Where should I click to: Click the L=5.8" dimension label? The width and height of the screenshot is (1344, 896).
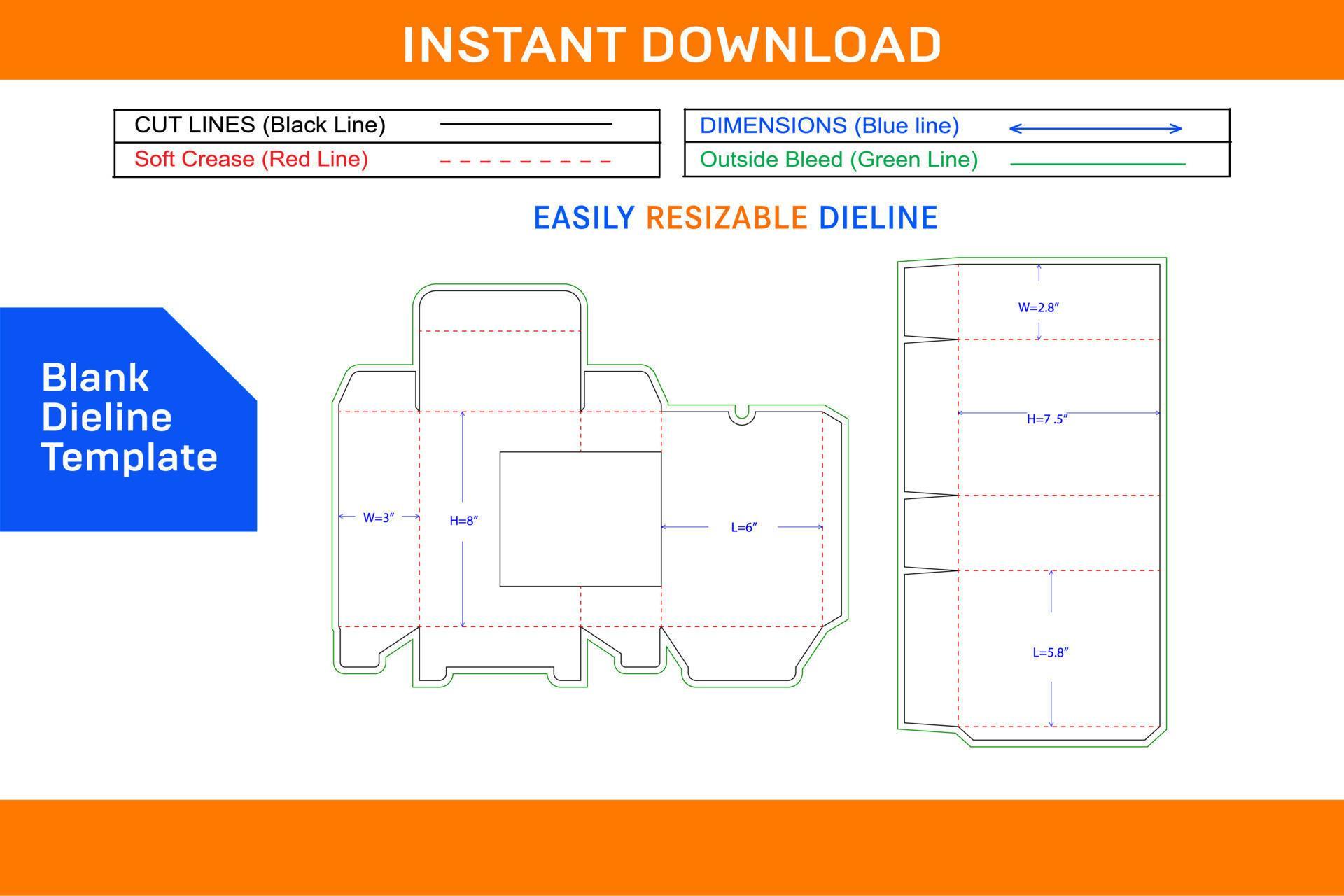click(1051, 652)
